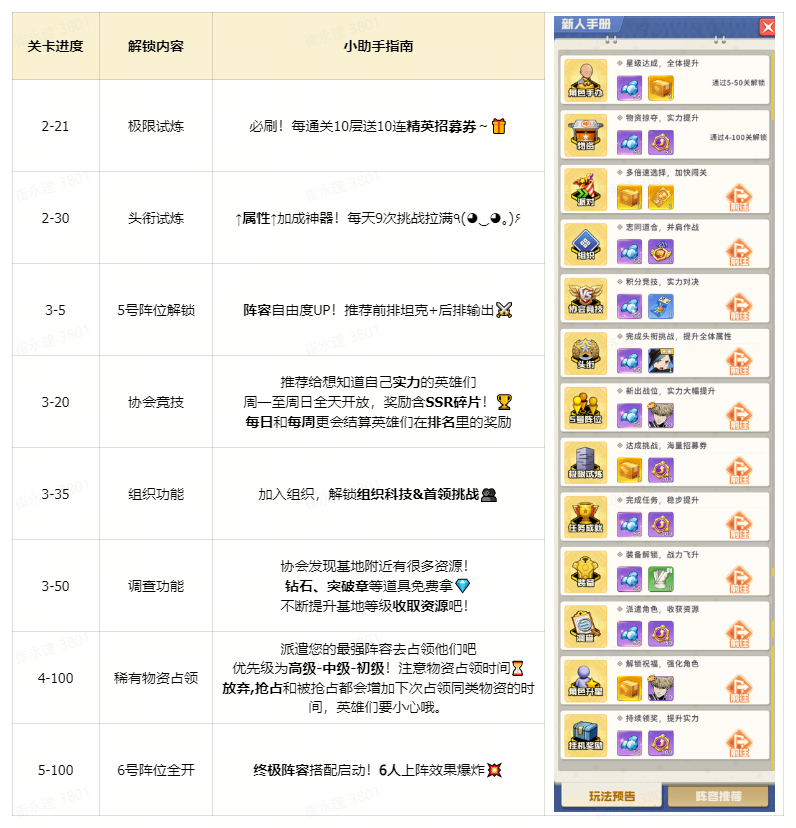Click the 组织功能 table cell
The height and width of the screenshot is (828, 796).
156,494
